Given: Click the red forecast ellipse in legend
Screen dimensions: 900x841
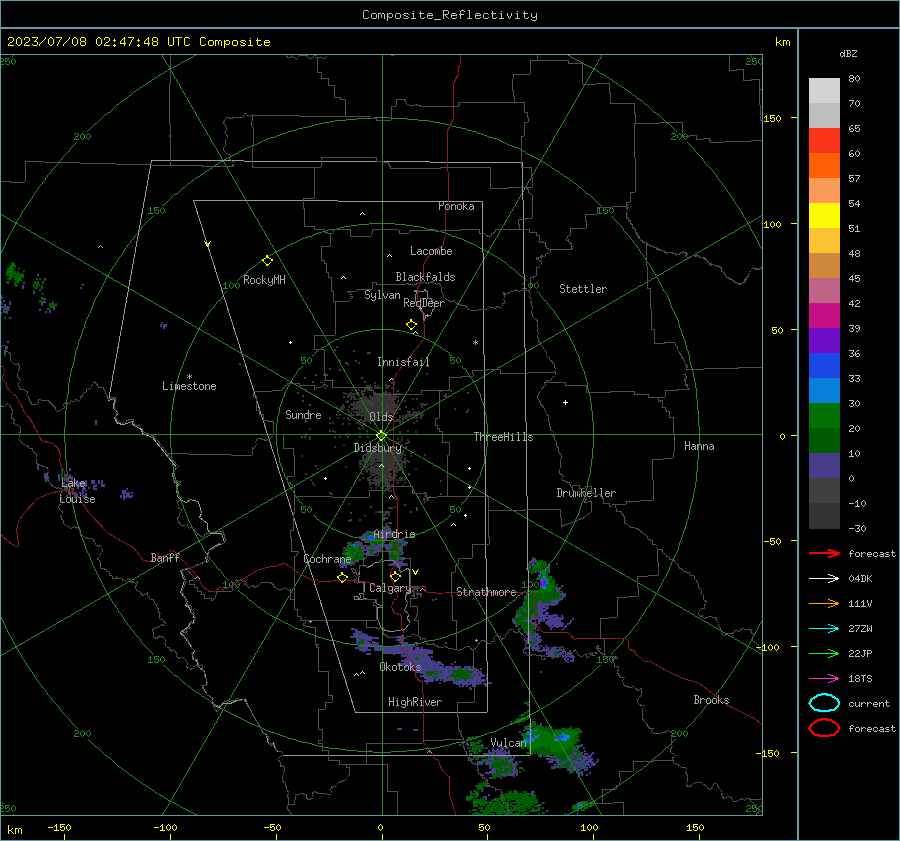Looking at the screenshot, I should point(824,728).
